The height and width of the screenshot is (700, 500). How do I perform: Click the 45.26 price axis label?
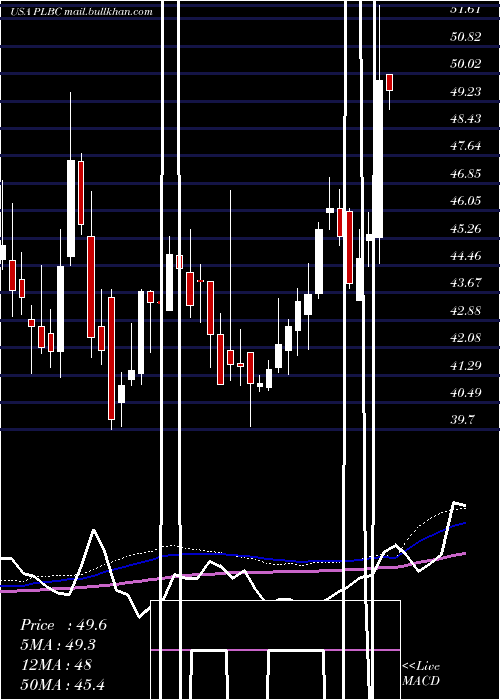(466, 229)
